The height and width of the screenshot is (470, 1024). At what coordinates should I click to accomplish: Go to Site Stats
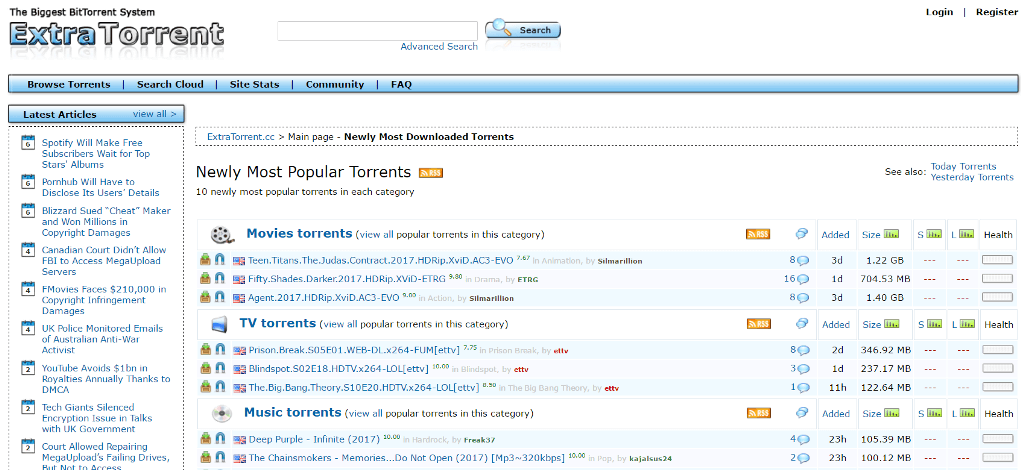tap(254, 84)
